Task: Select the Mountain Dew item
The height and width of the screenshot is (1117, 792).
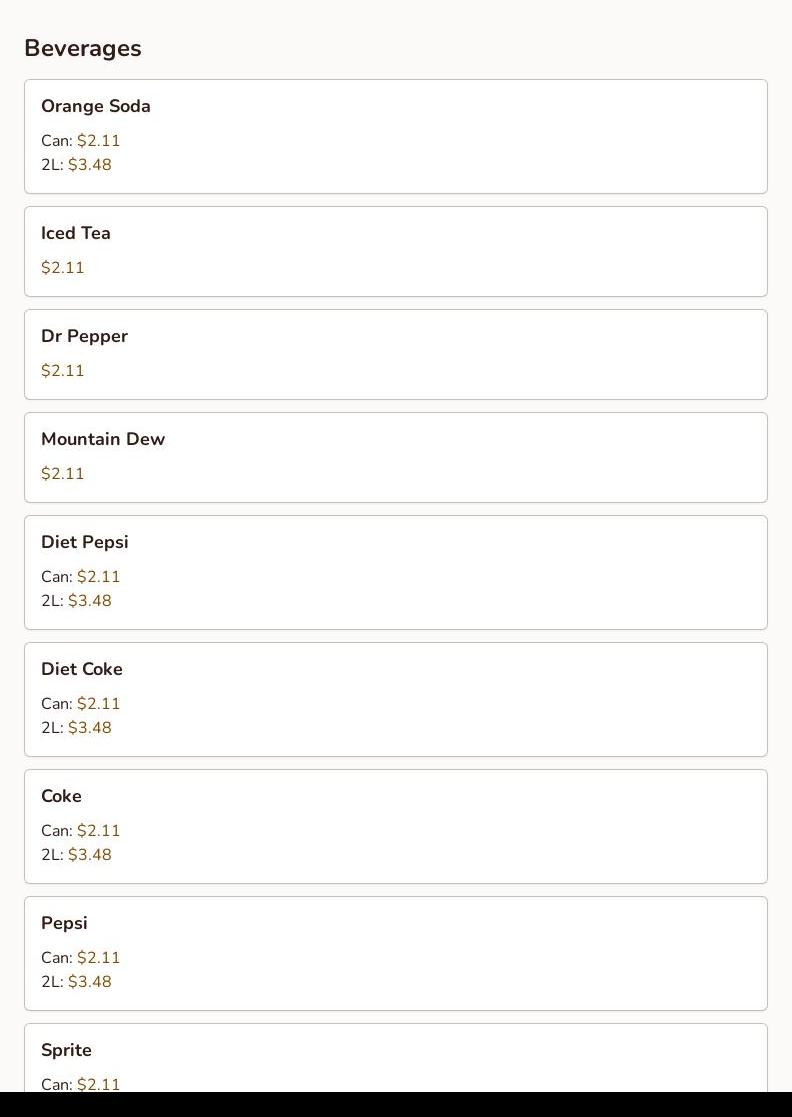Action: tap(396, 457)
